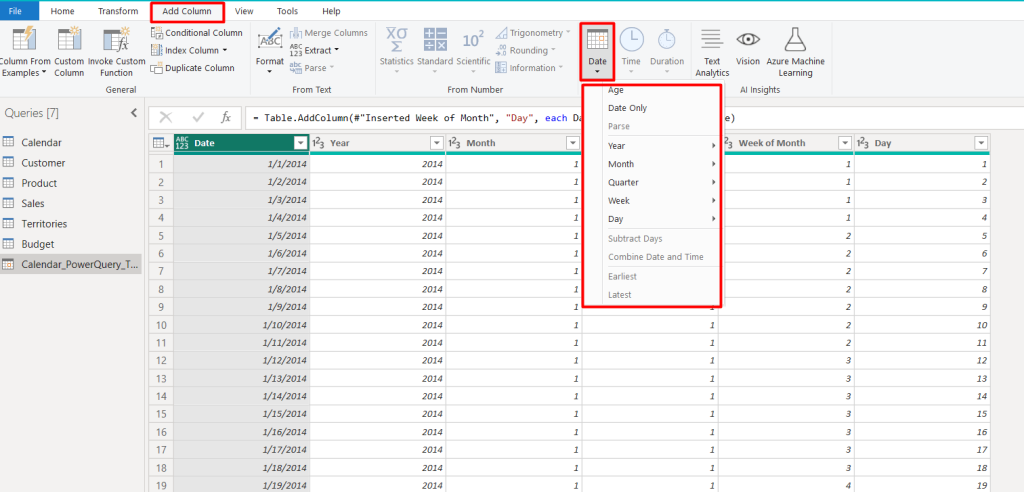
Task: Click the Duration stopwatch icon
Action: (x=666, y=40)
